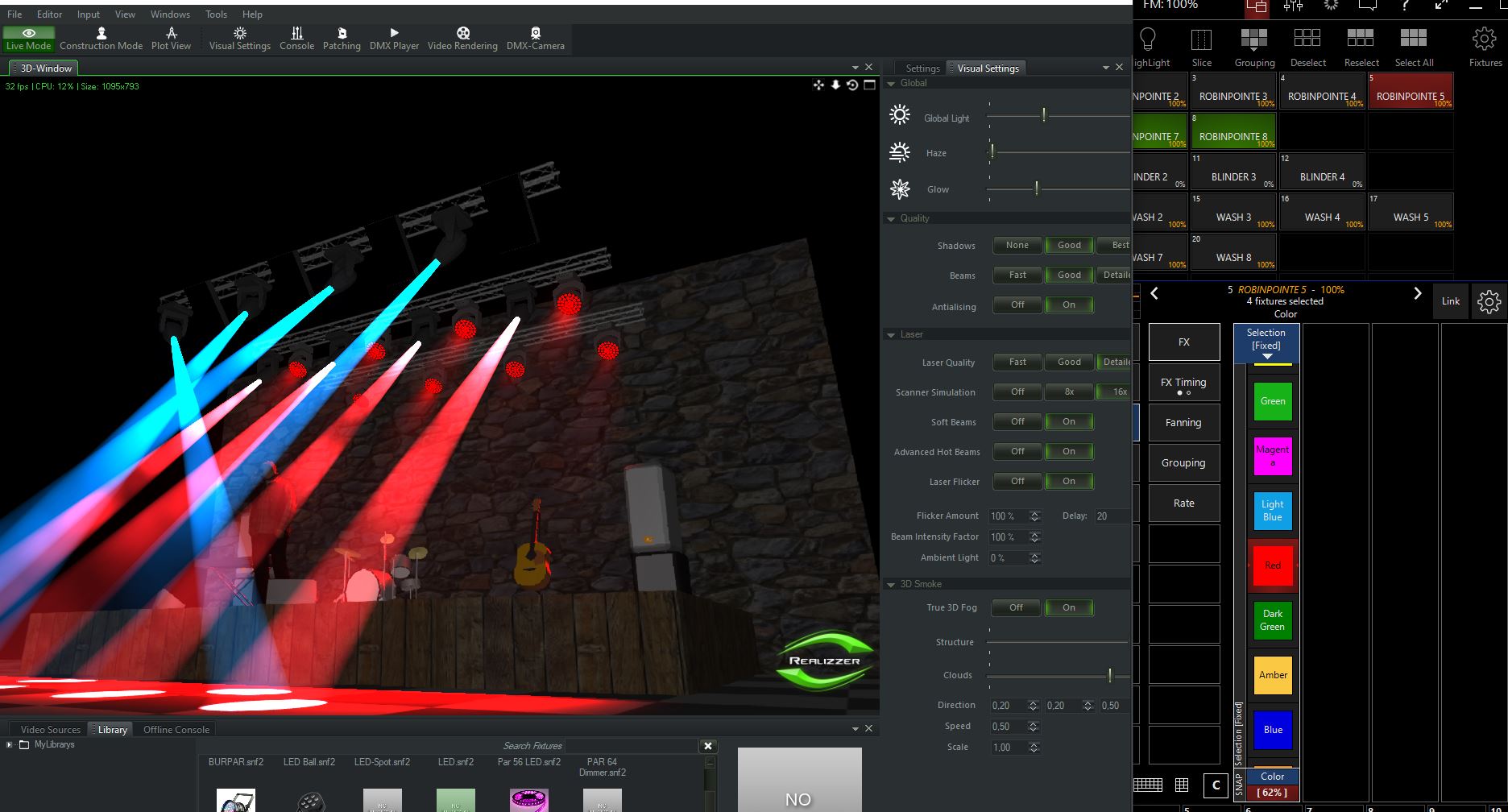The height and width of the screenshot is (812, 1508).
Task: Launch the DMX Player
Action: (x=394, y=38)
